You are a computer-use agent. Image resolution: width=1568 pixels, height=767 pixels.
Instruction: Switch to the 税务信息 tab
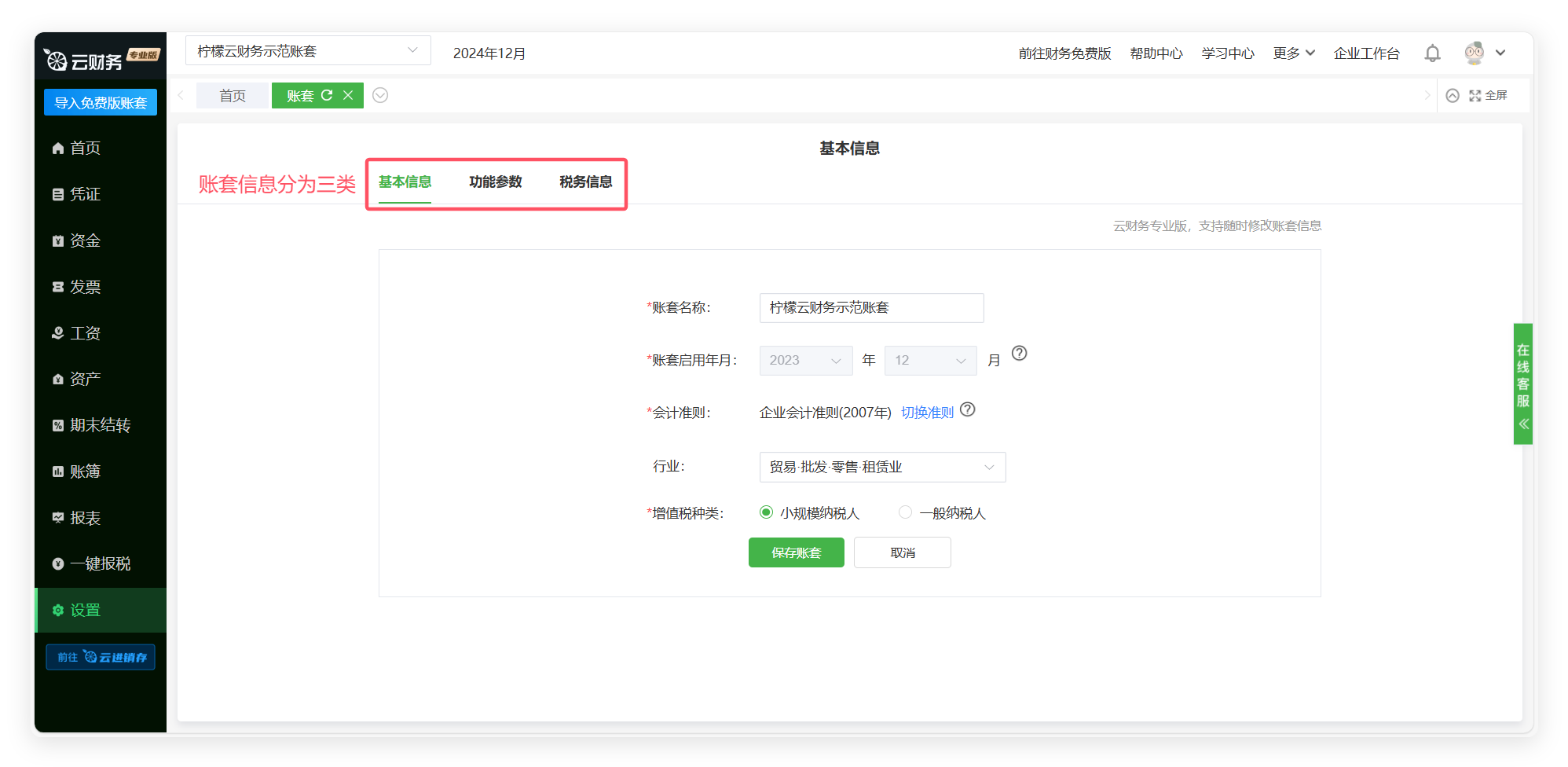pos(585,182)
